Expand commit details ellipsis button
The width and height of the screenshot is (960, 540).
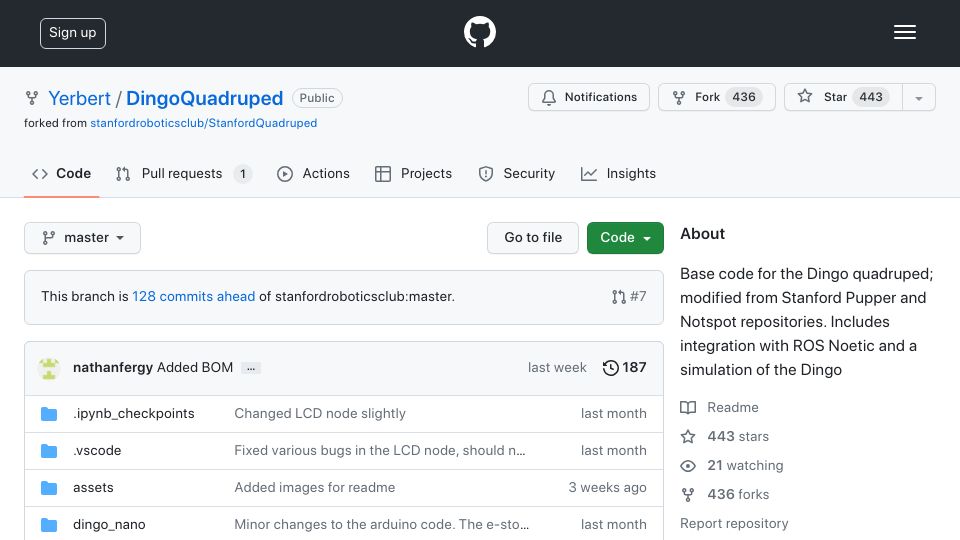pyautogui.click(x=251, y=368)
